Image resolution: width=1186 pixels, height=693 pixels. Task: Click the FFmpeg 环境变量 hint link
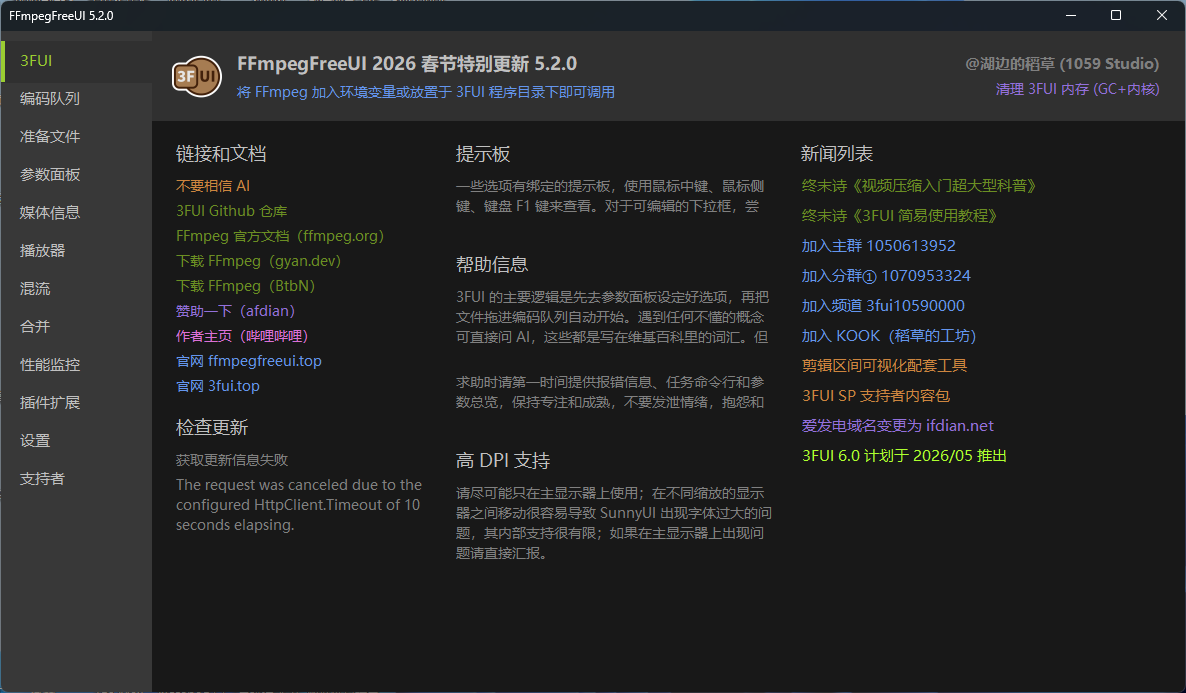pyautogui.click(x=425, y=92)
